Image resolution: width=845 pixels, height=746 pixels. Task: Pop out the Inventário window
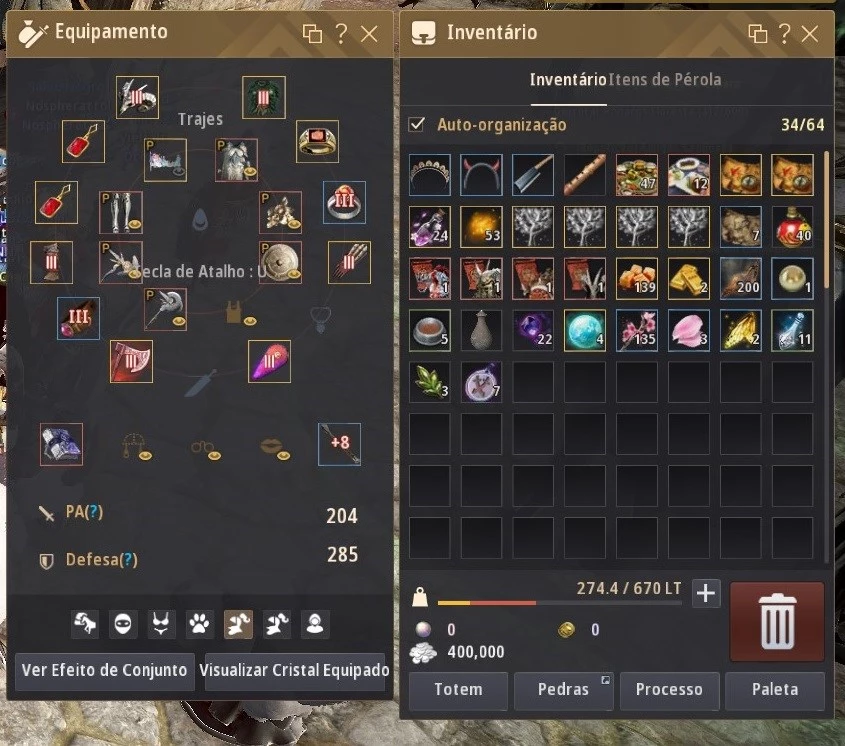tap(758, 34)
